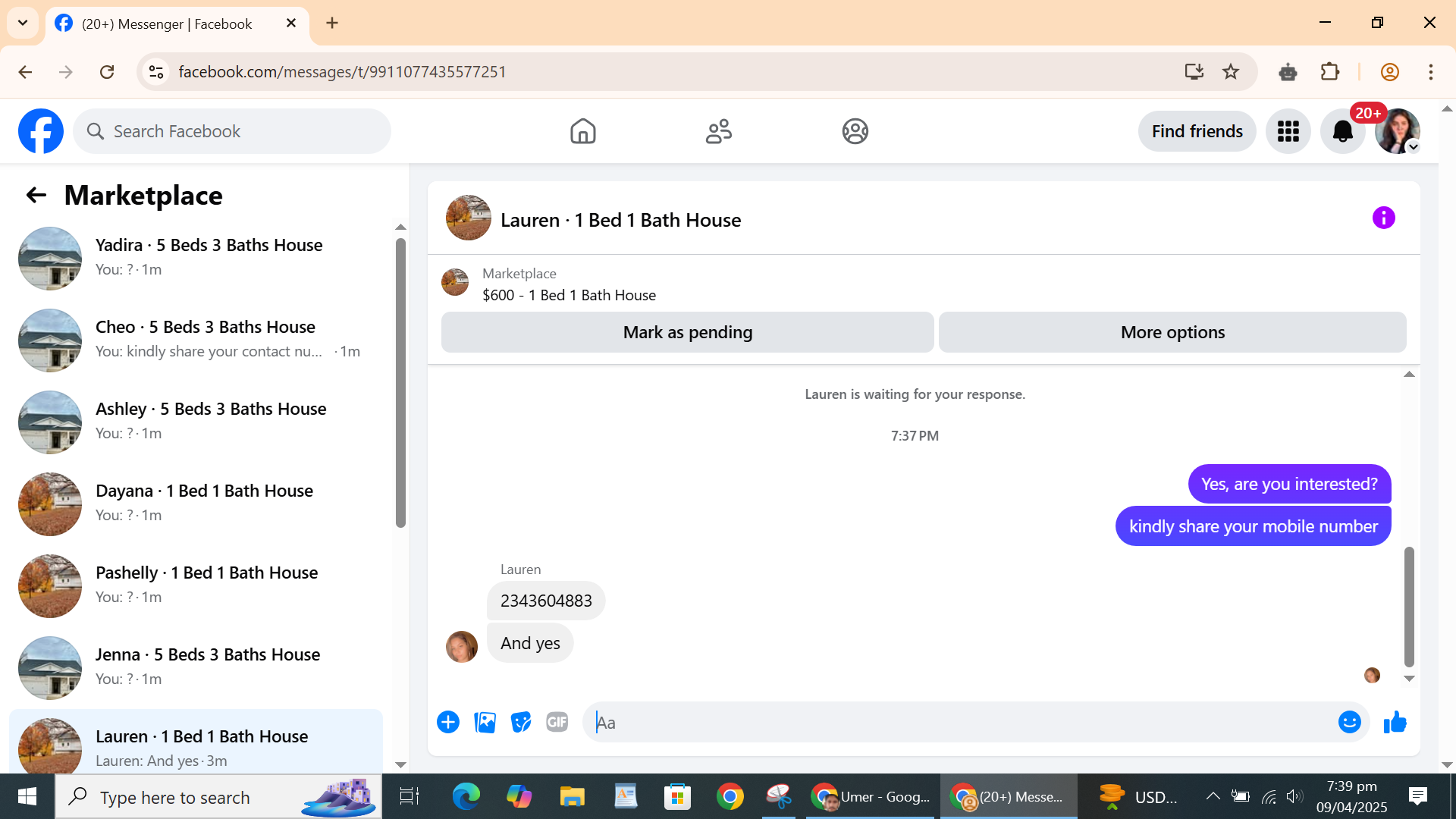1456x819 pixels.
Task: Open the Windows notification center
Action: click(1417, 796)
